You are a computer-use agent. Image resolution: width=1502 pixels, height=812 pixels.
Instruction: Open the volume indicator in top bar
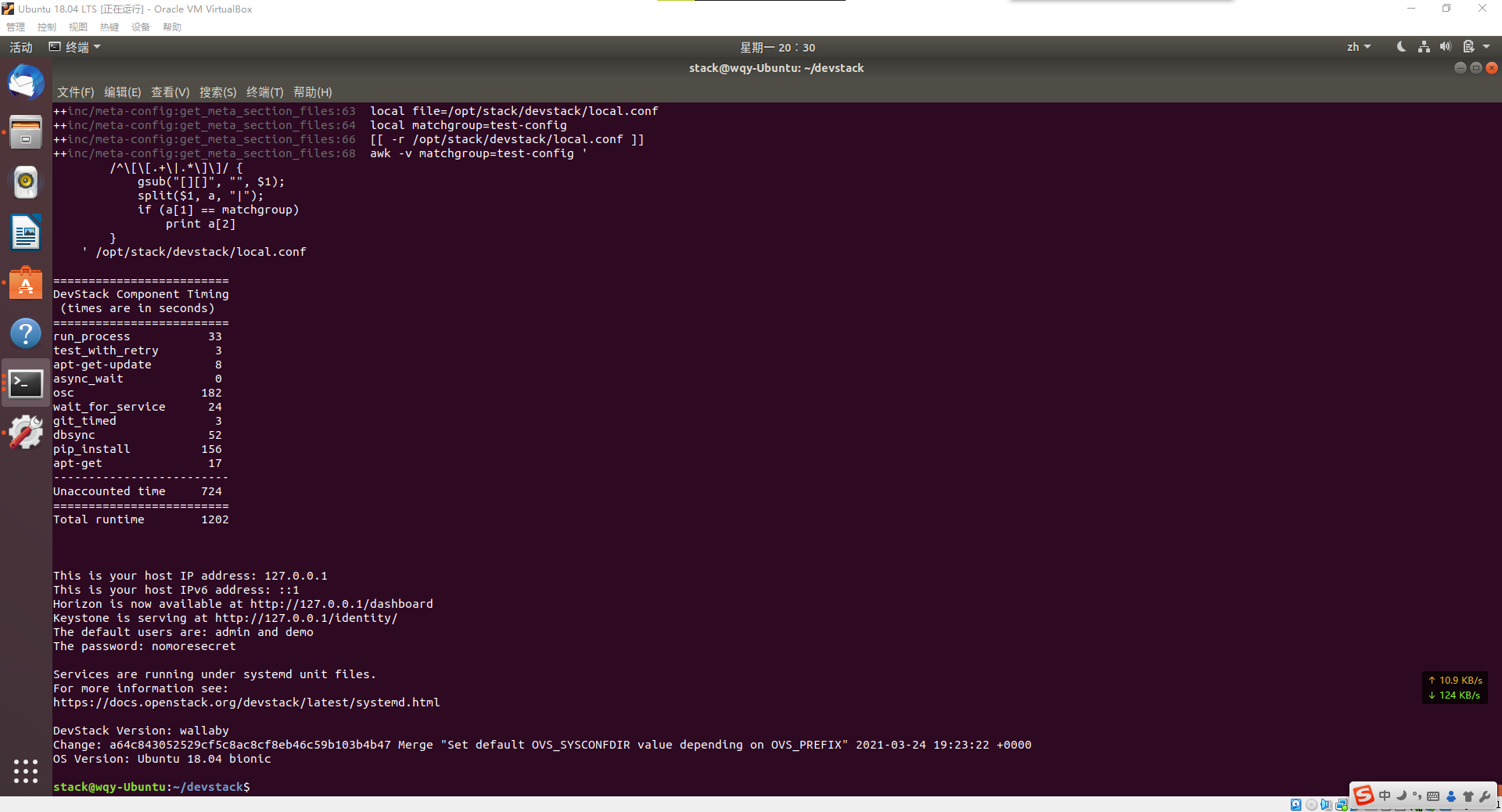(x=1446, y=47)
